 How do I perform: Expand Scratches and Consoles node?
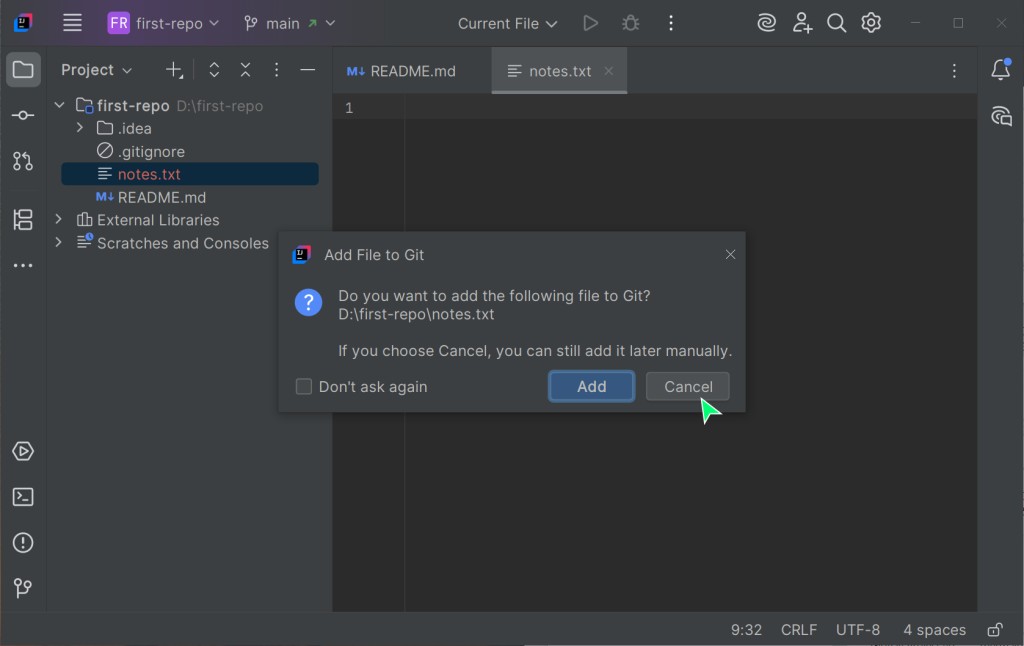click(58, 242)
